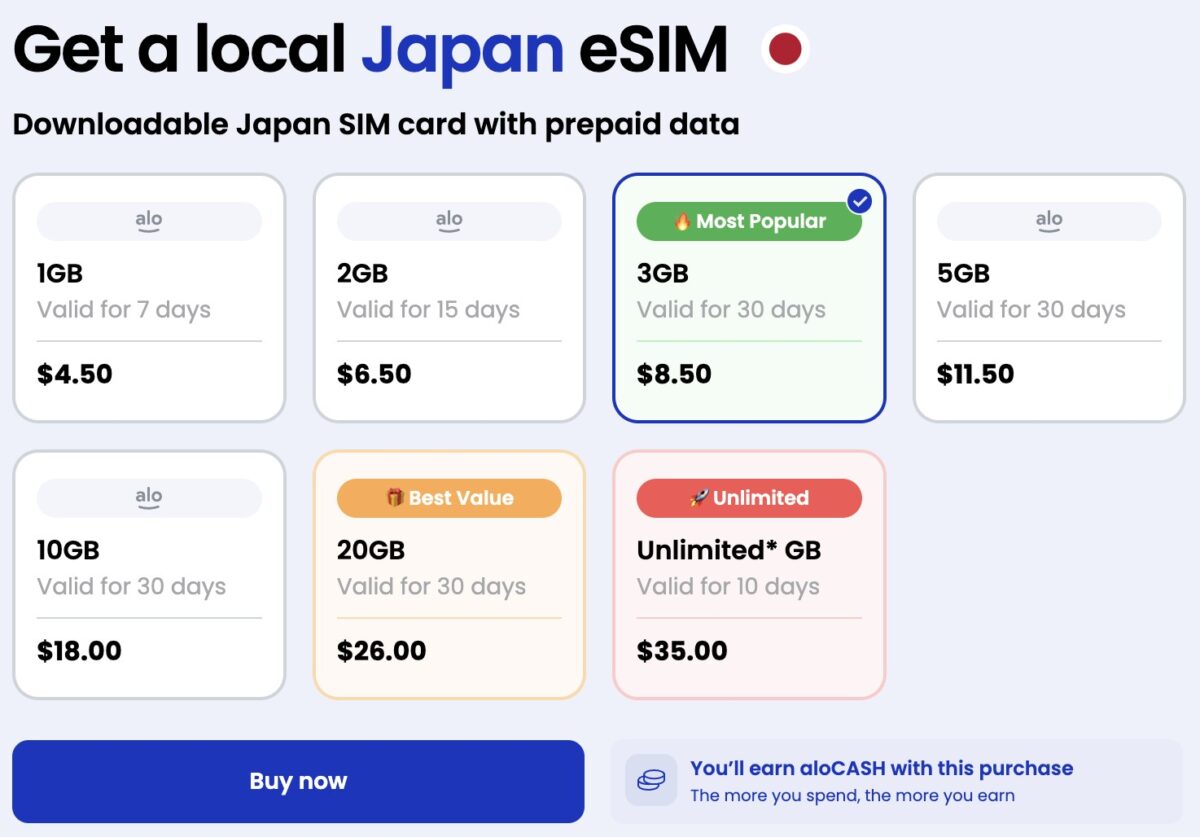This screenshot has height=837, width=1200.
Task: Click the Most Popular badge
Action: coord(748,221)
